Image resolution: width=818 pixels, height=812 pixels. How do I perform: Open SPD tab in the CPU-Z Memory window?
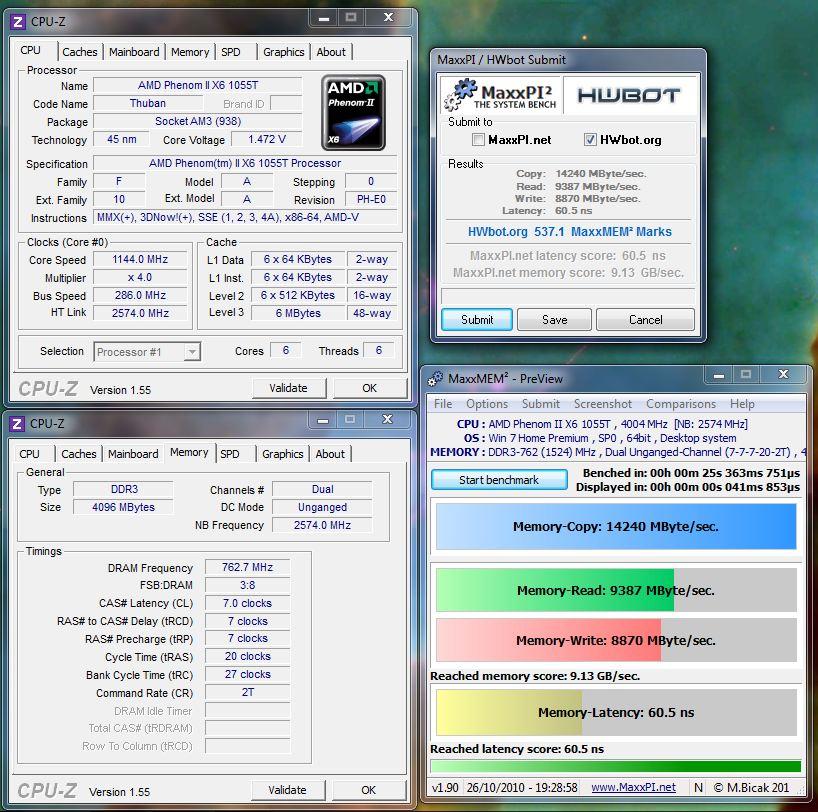tap(230, 454)
